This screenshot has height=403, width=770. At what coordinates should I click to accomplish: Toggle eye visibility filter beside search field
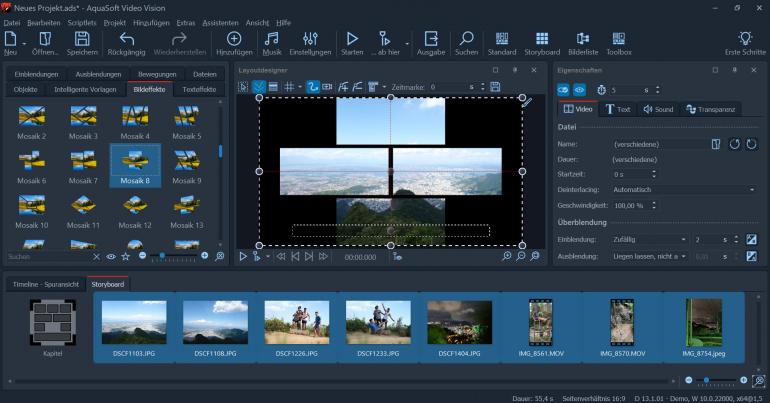click(111, 257)
